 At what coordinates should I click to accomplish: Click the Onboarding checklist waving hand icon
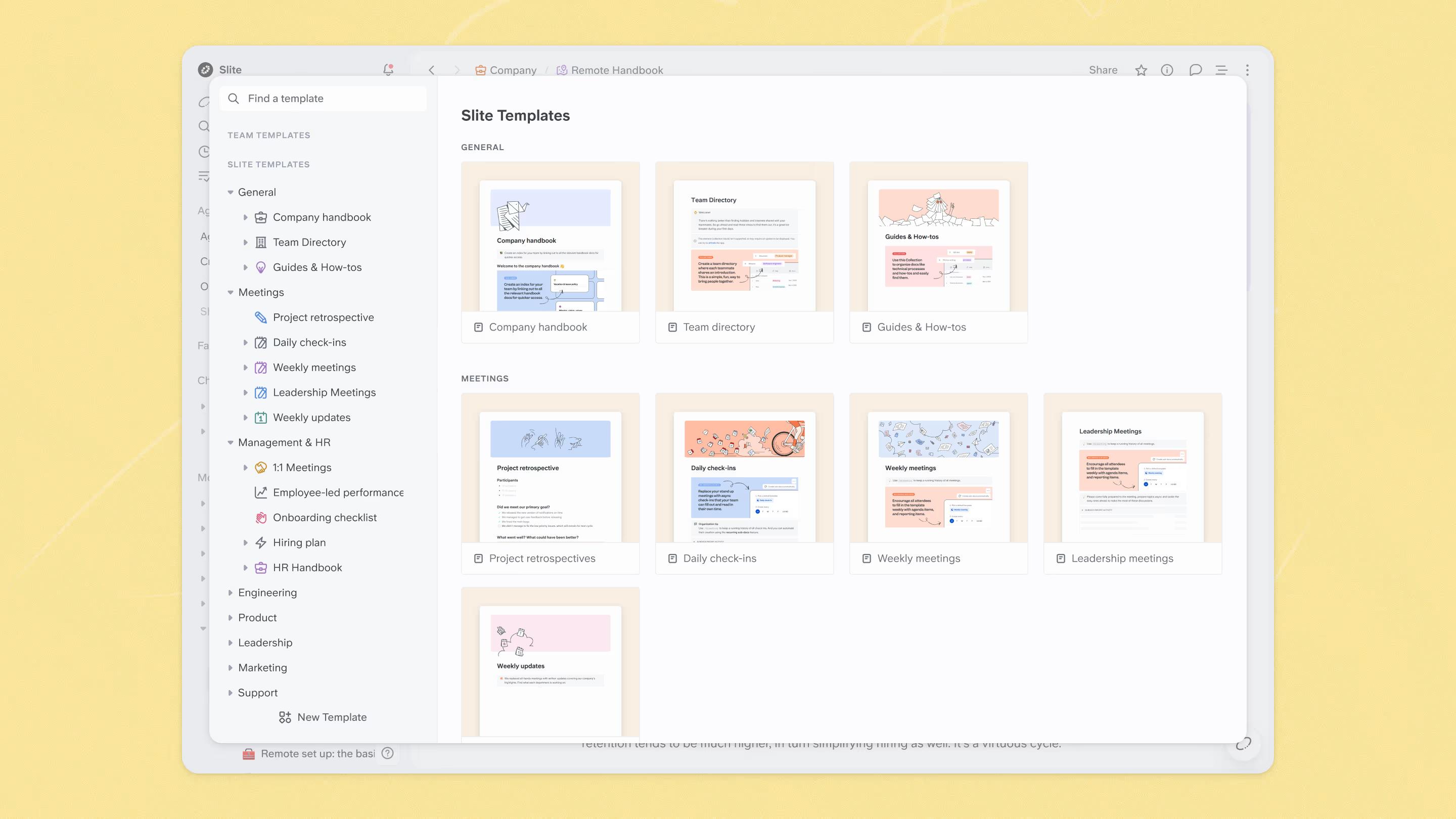(260, 518)
